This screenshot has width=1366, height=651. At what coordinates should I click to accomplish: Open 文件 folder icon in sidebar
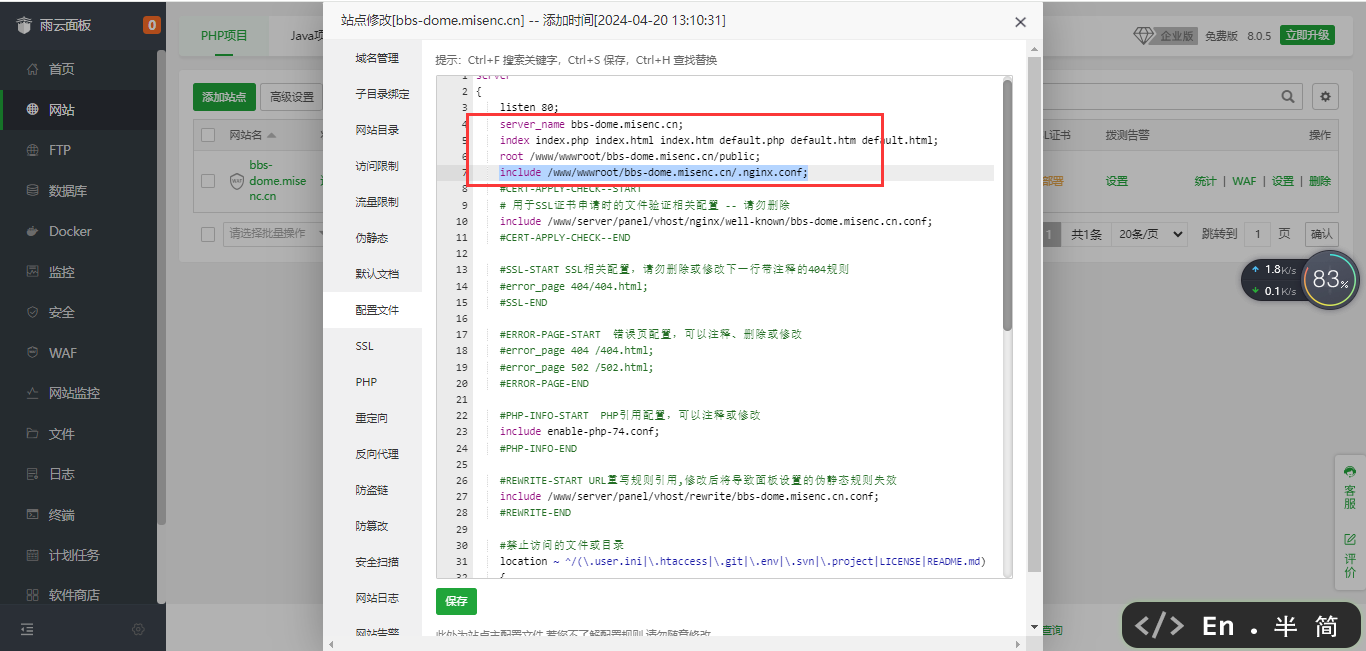32,434
